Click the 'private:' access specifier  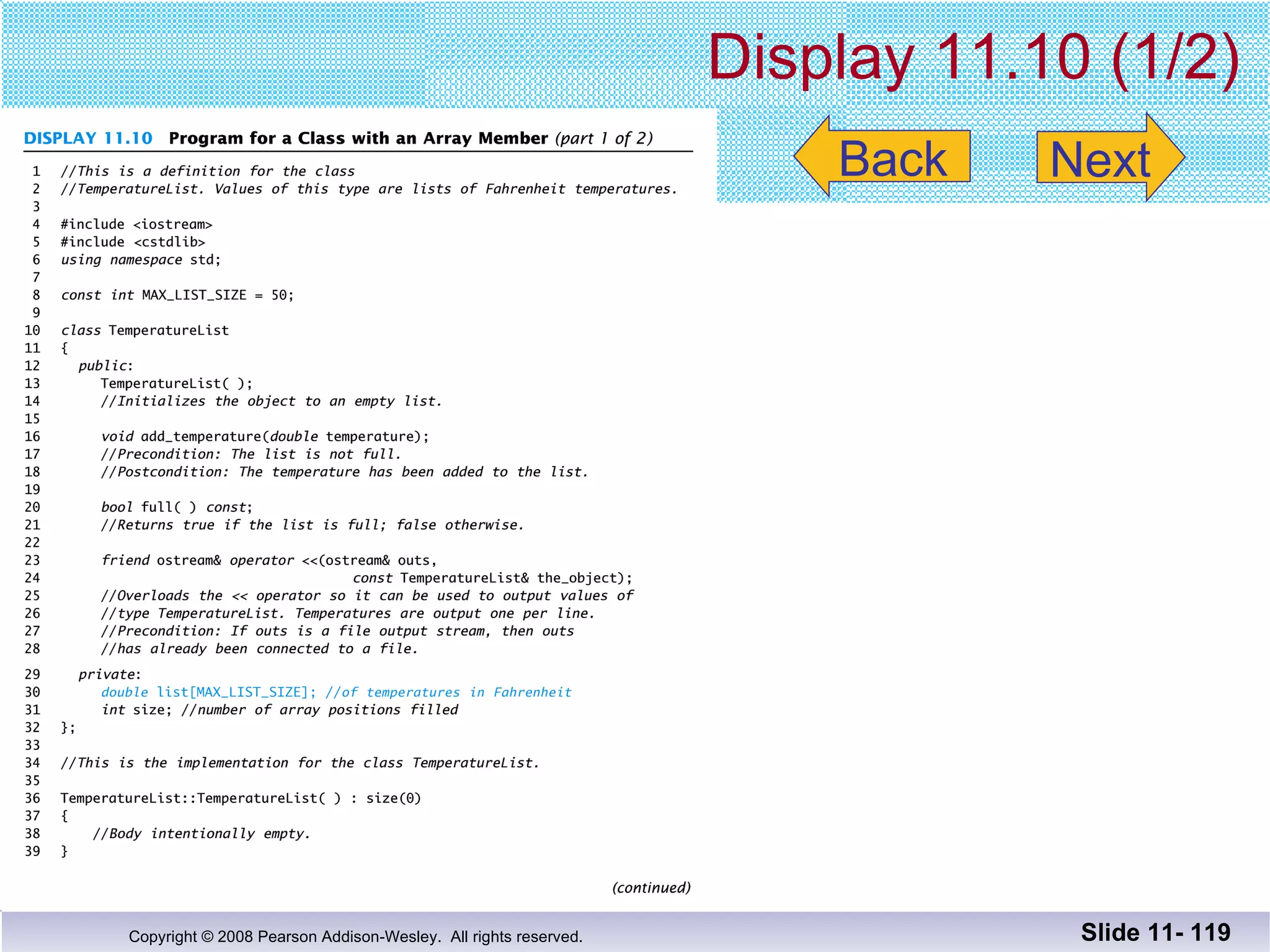(110, 674)
